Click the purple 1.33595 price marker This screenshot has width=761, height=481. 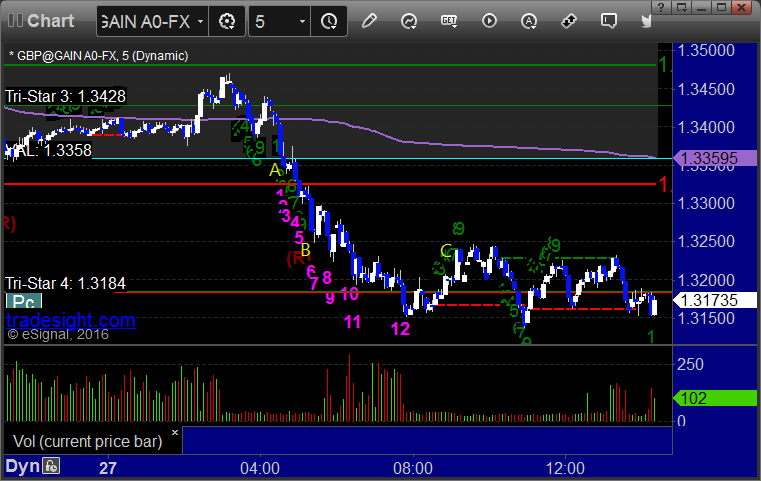(x=714, y=158)
